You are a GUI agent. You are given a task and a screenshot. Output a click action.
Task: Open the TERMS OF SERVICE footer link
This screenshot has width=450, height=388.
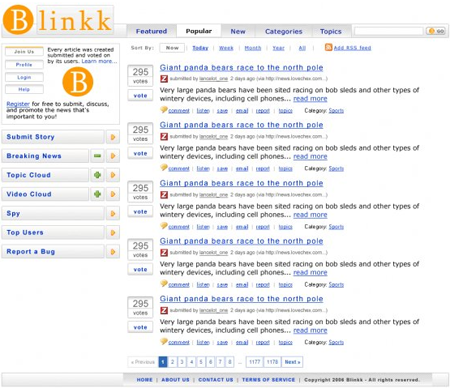pos(268,380)
